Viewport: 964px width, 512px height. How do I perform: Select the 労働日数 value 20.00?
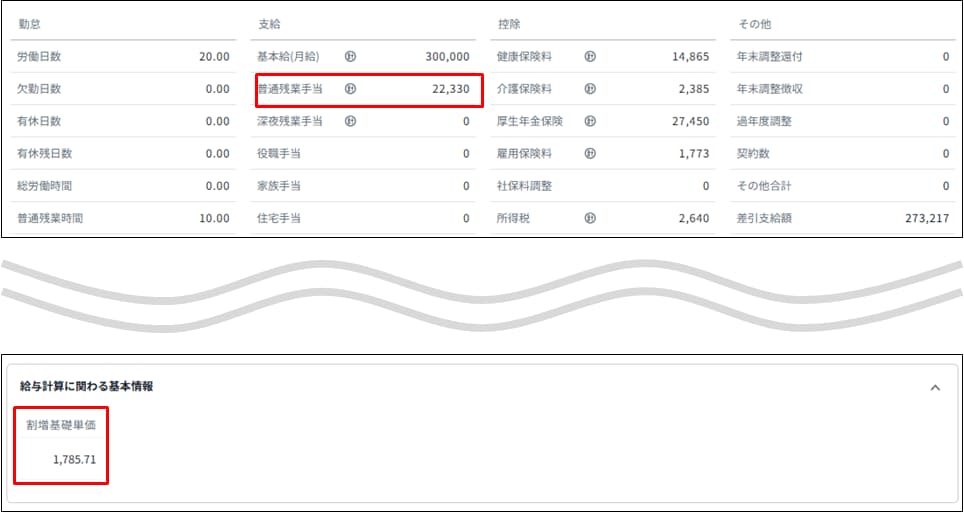214,57
